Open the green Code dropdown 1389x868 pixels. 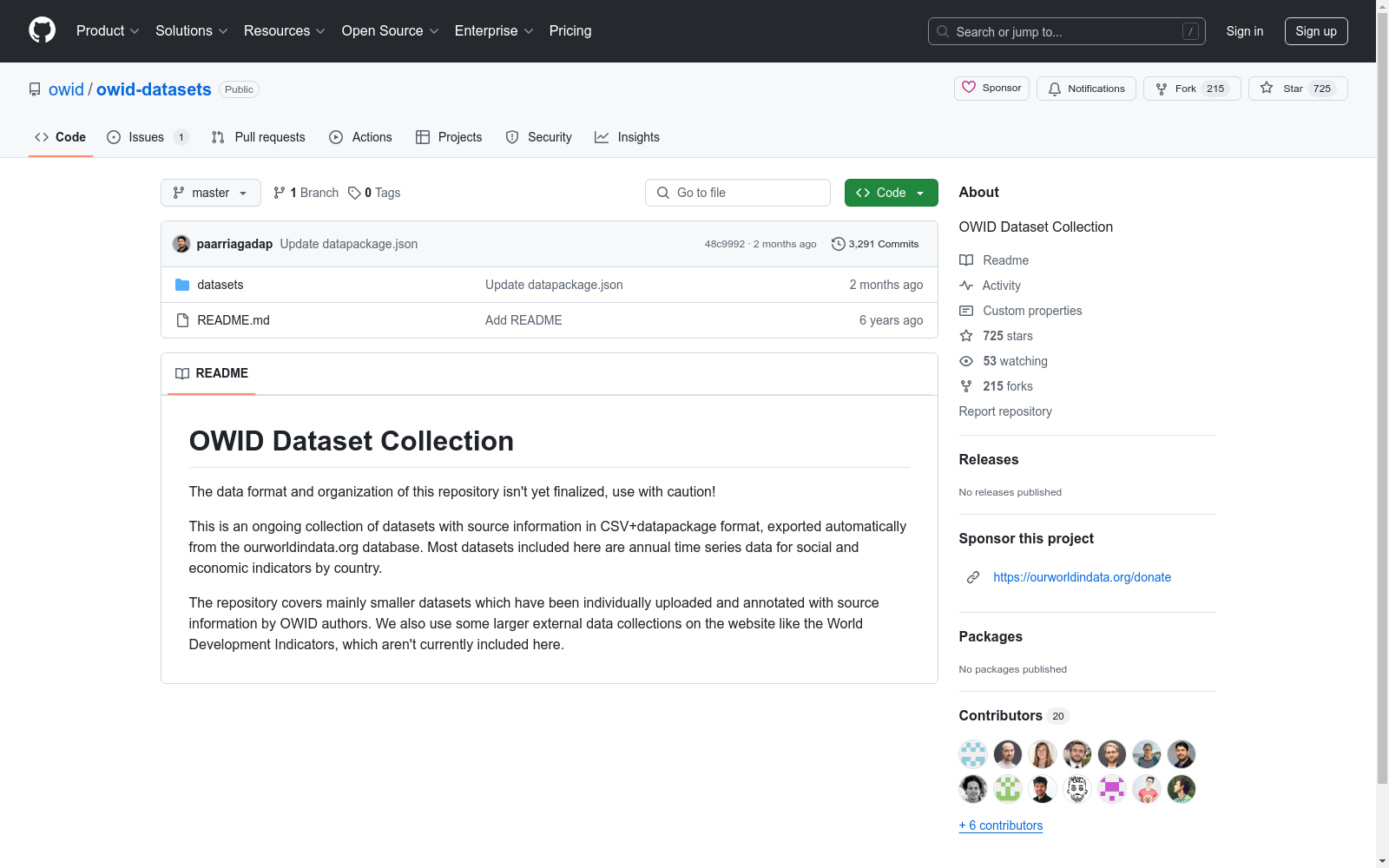click(x=892, y=193)
